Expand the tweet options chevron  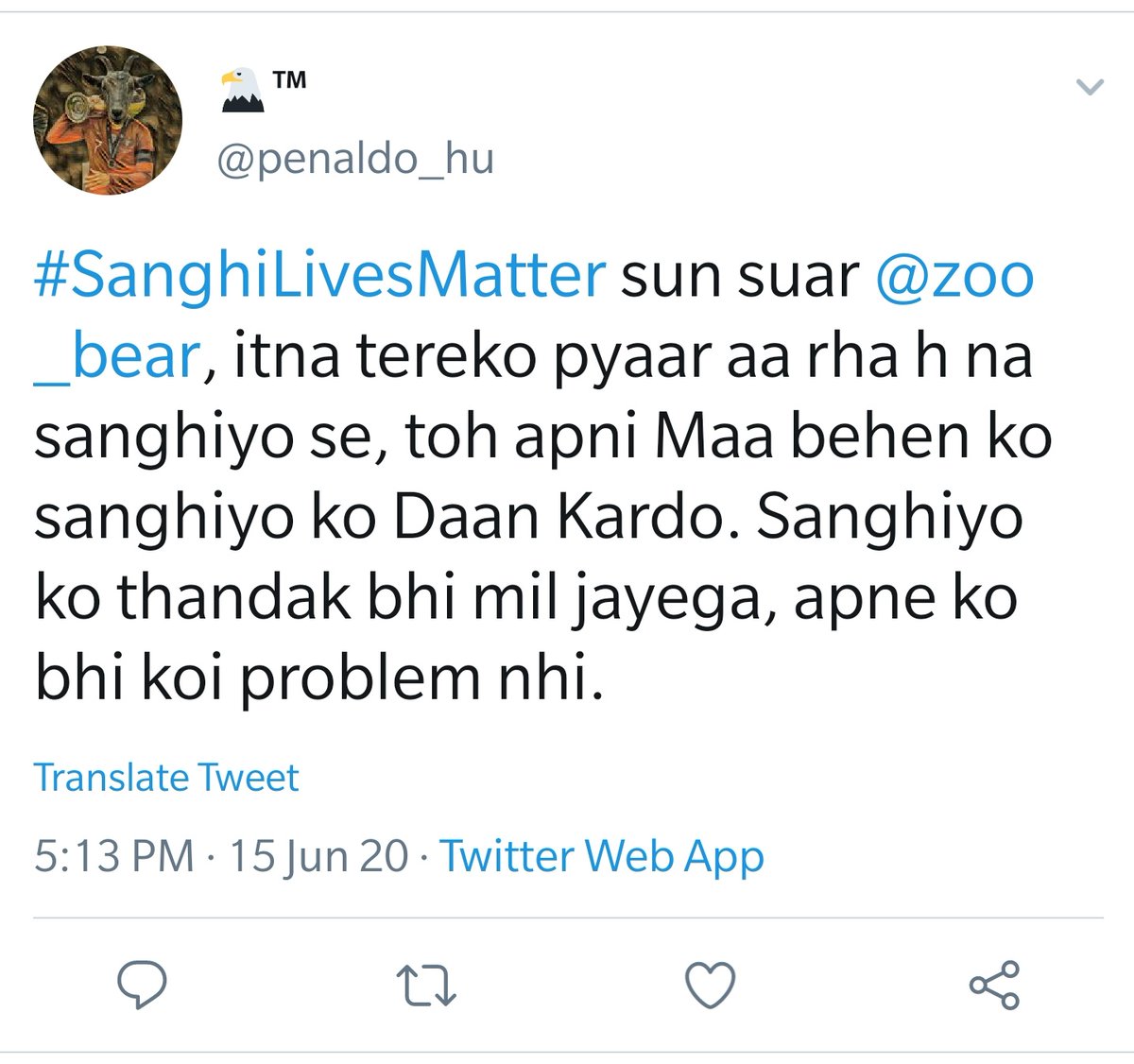pos(1090,88)
